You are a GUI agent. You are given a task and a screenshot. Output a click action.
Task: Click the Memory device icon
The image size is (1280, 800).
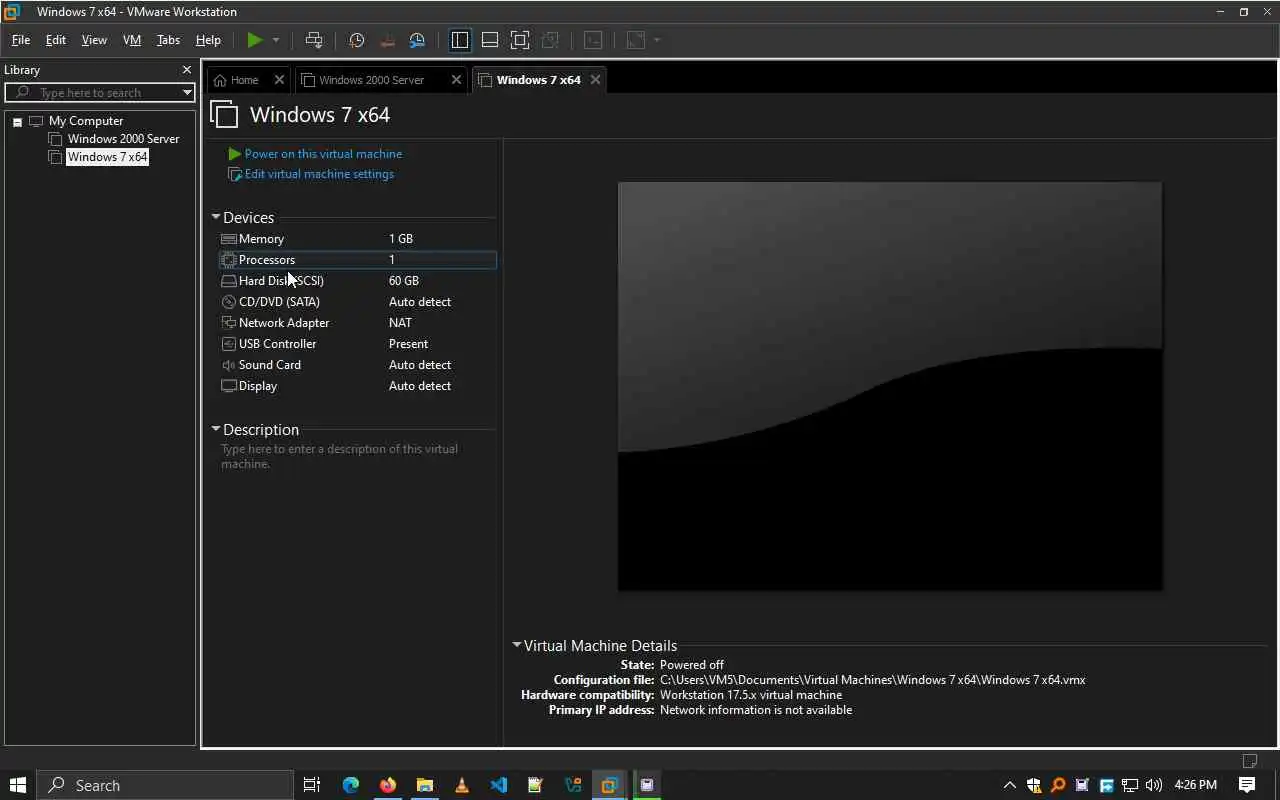point(229,239)
